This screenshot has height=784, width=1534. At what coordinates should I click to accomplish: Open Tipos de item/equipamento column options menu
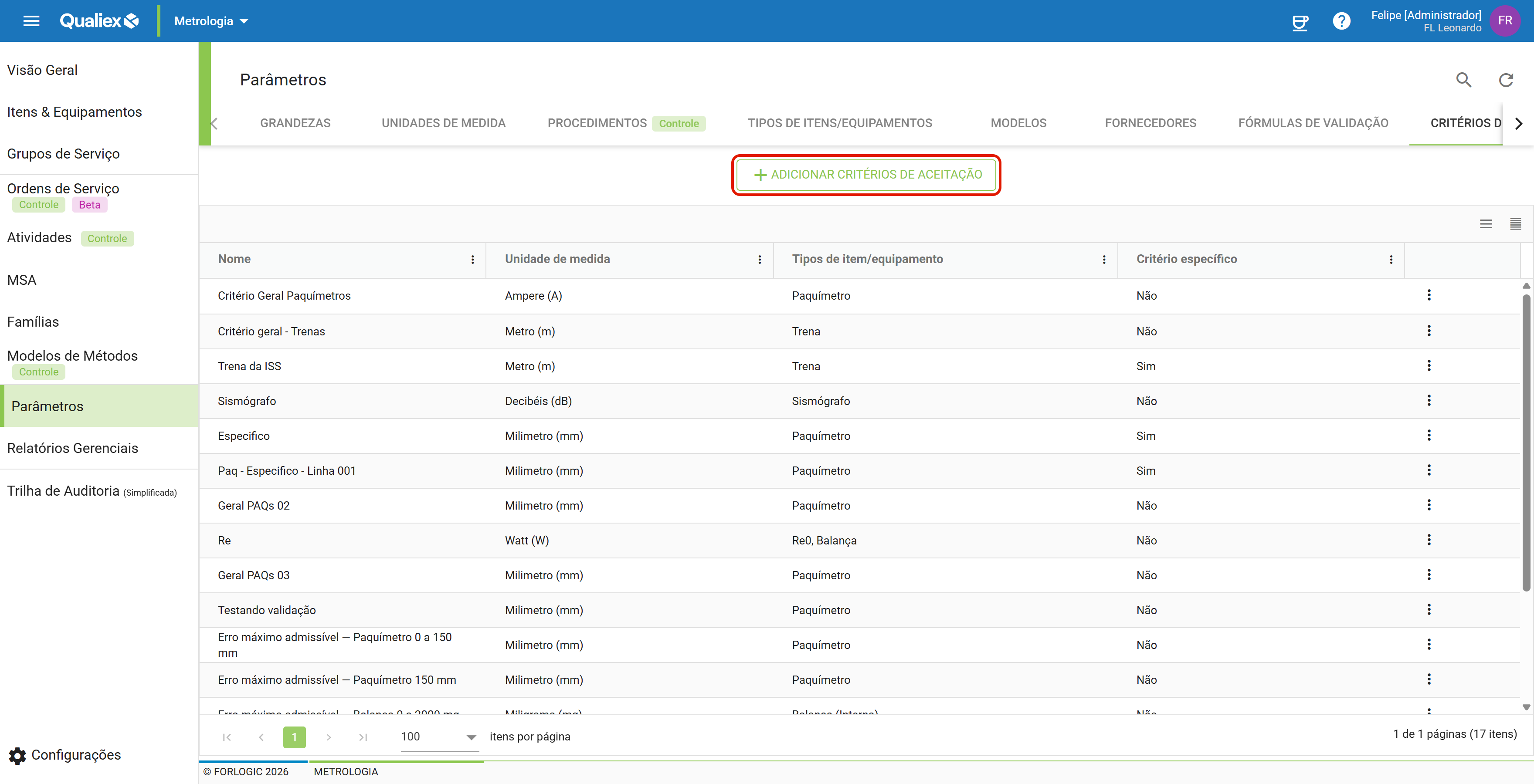(x=1104, y=260)
